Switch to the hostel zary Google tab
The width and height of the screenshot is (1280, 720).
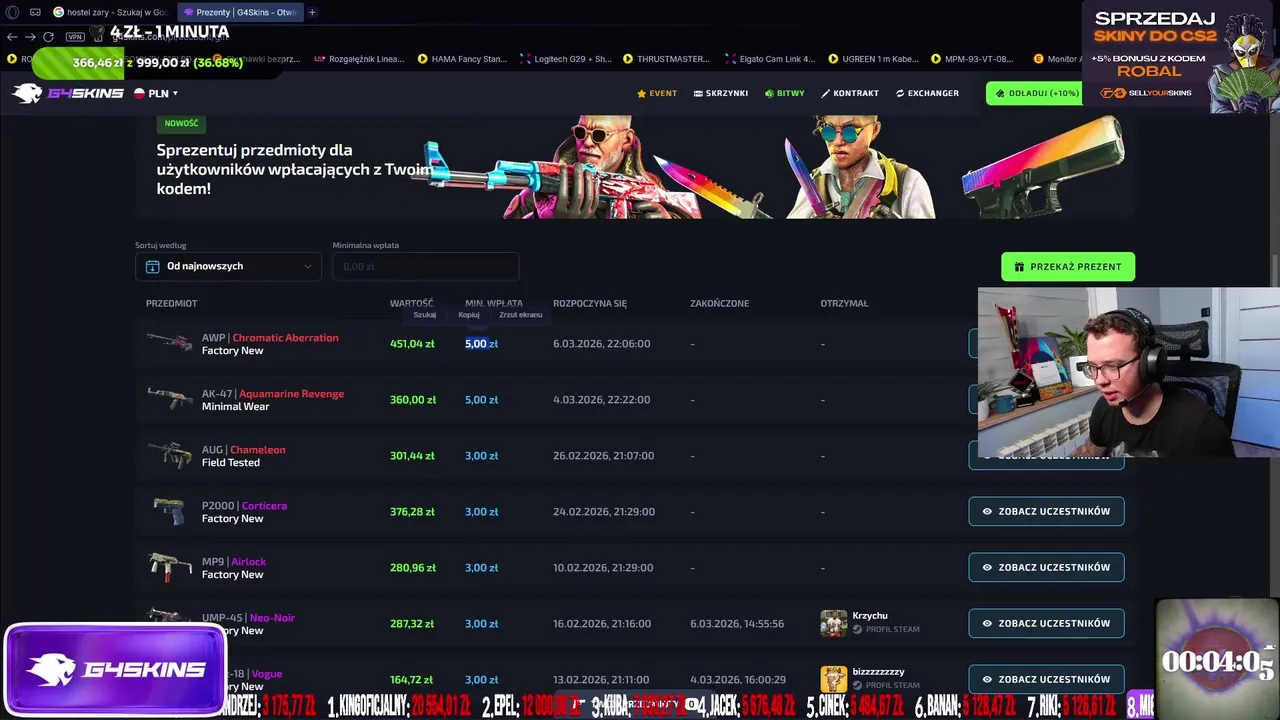click(x=111, y=12)
